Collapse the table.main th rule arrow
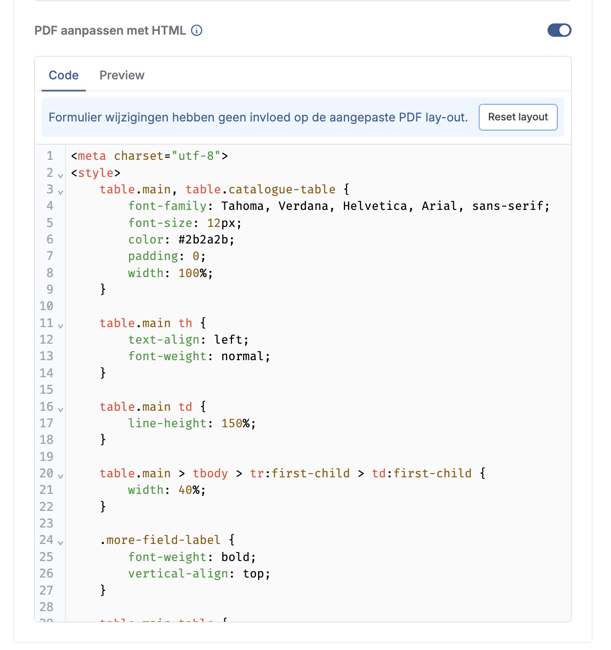 pyautogui.click(x=60, y=325)
